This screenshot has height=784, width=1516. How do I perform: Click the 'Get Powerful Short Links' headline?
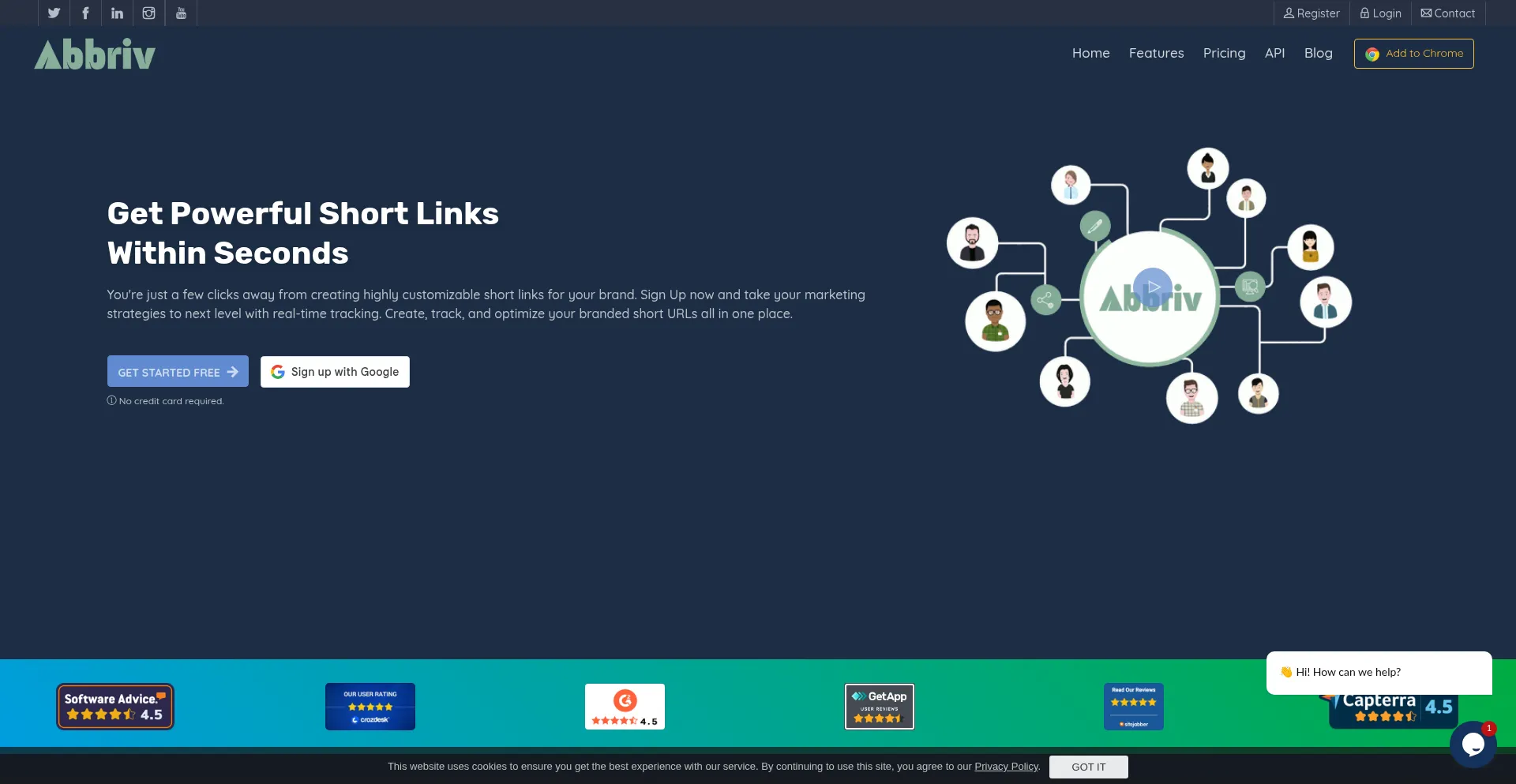click(303, 233)
